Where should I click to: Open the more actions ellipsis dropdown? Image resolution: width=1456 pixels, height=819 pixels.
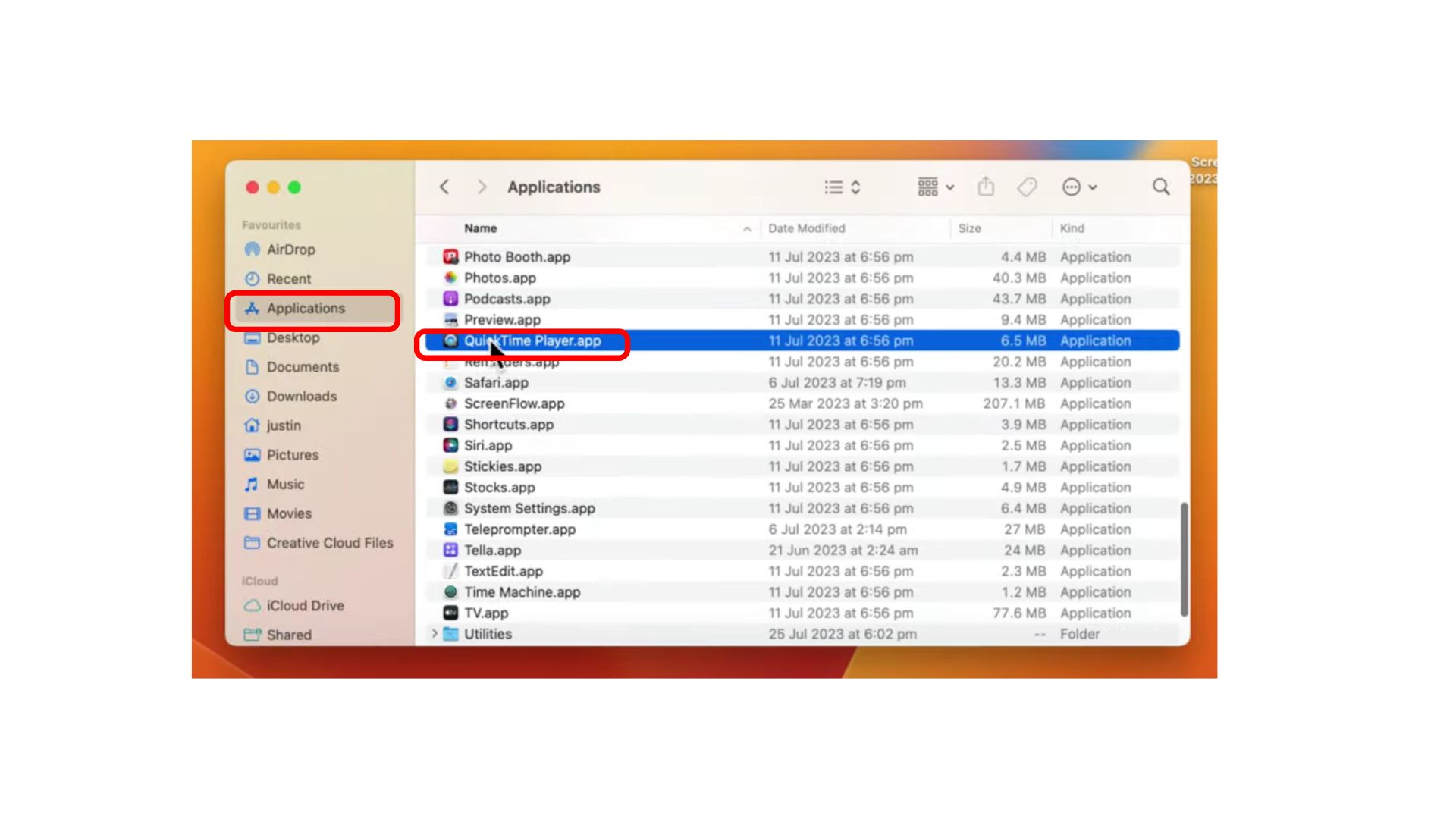pyautogui.click(x=1077, y=187)
